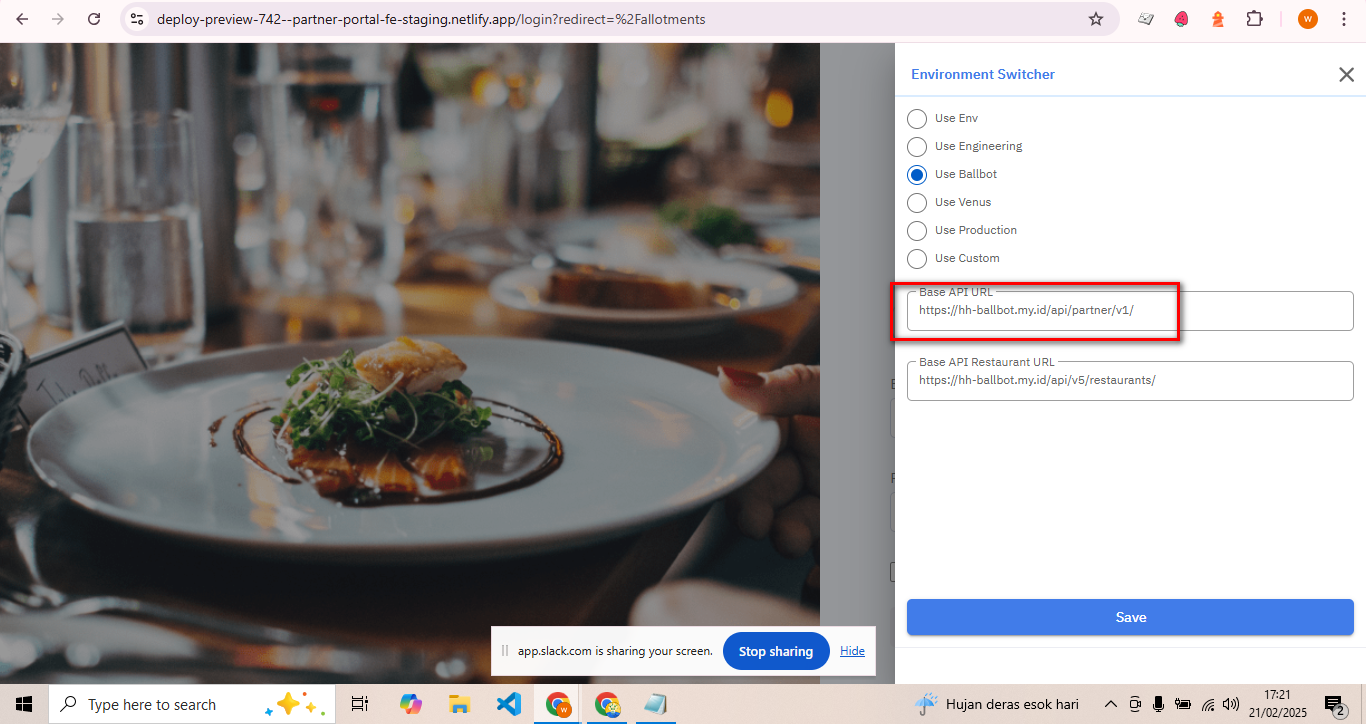
Task: Hide the screen sharing notification
Action: point(852,651)
